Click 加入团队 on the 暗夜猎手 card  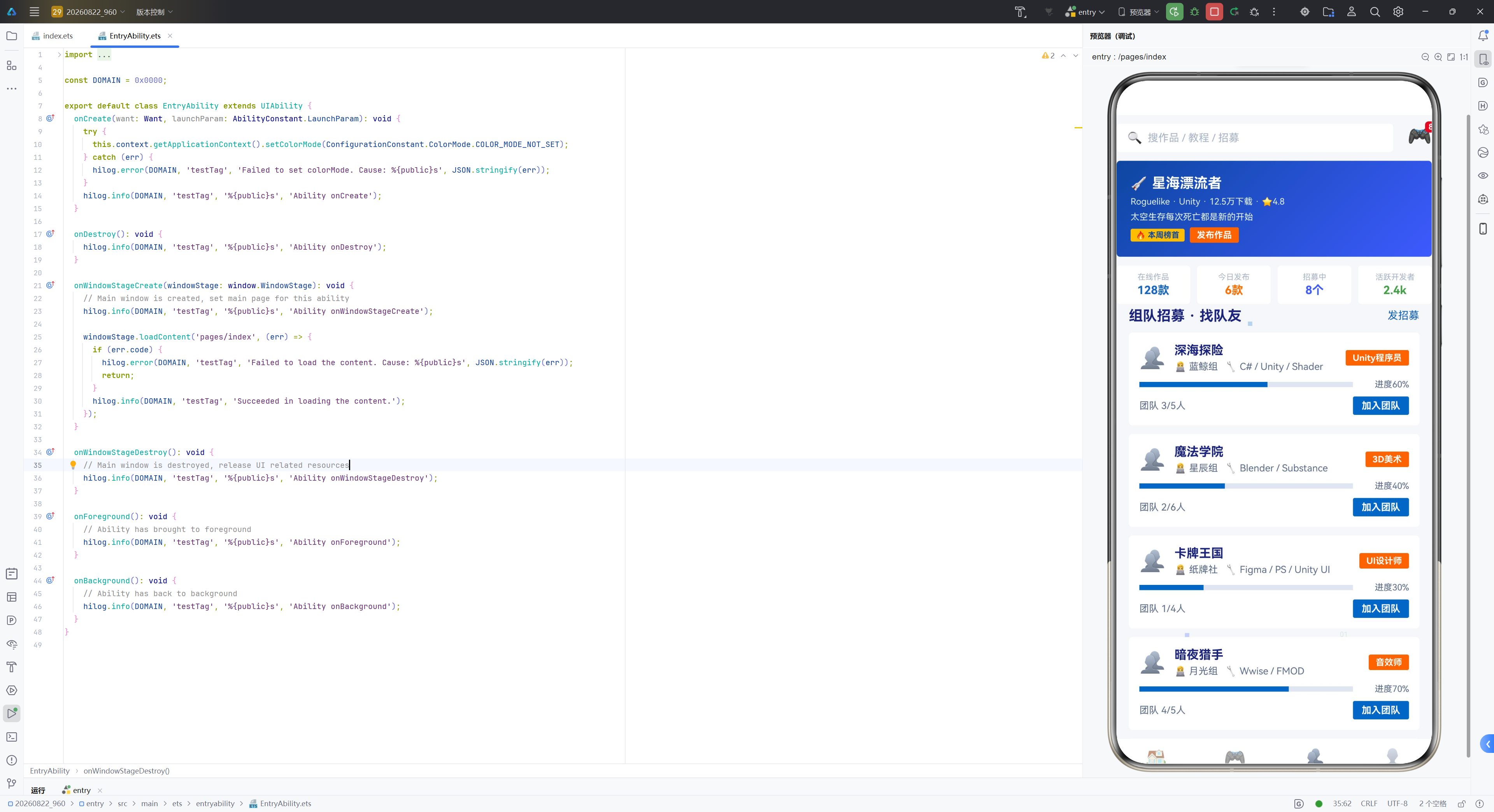[1380, 710]
